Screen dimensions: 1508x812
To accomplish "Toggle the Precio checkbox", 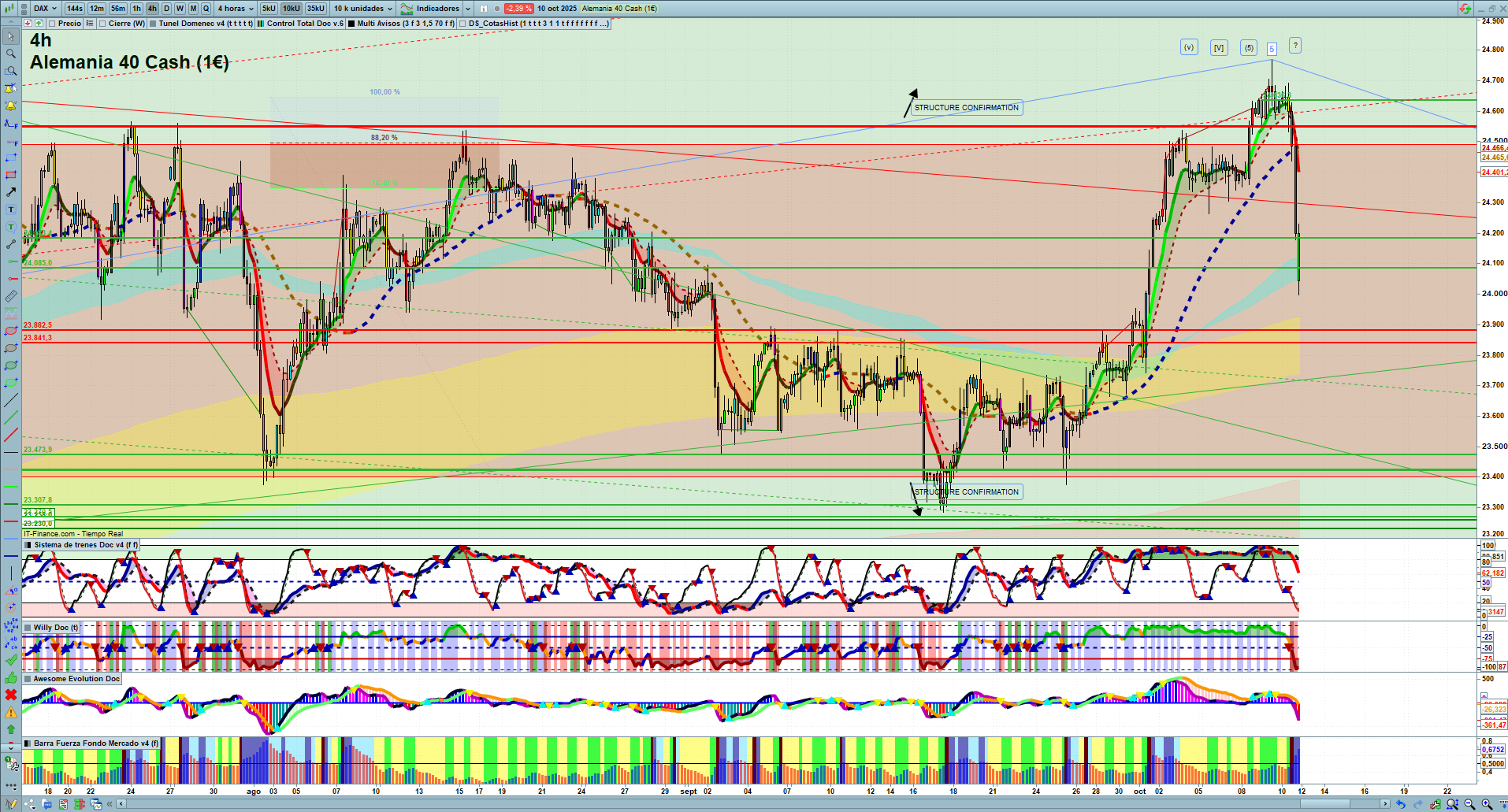I will (x=52, y=24).
